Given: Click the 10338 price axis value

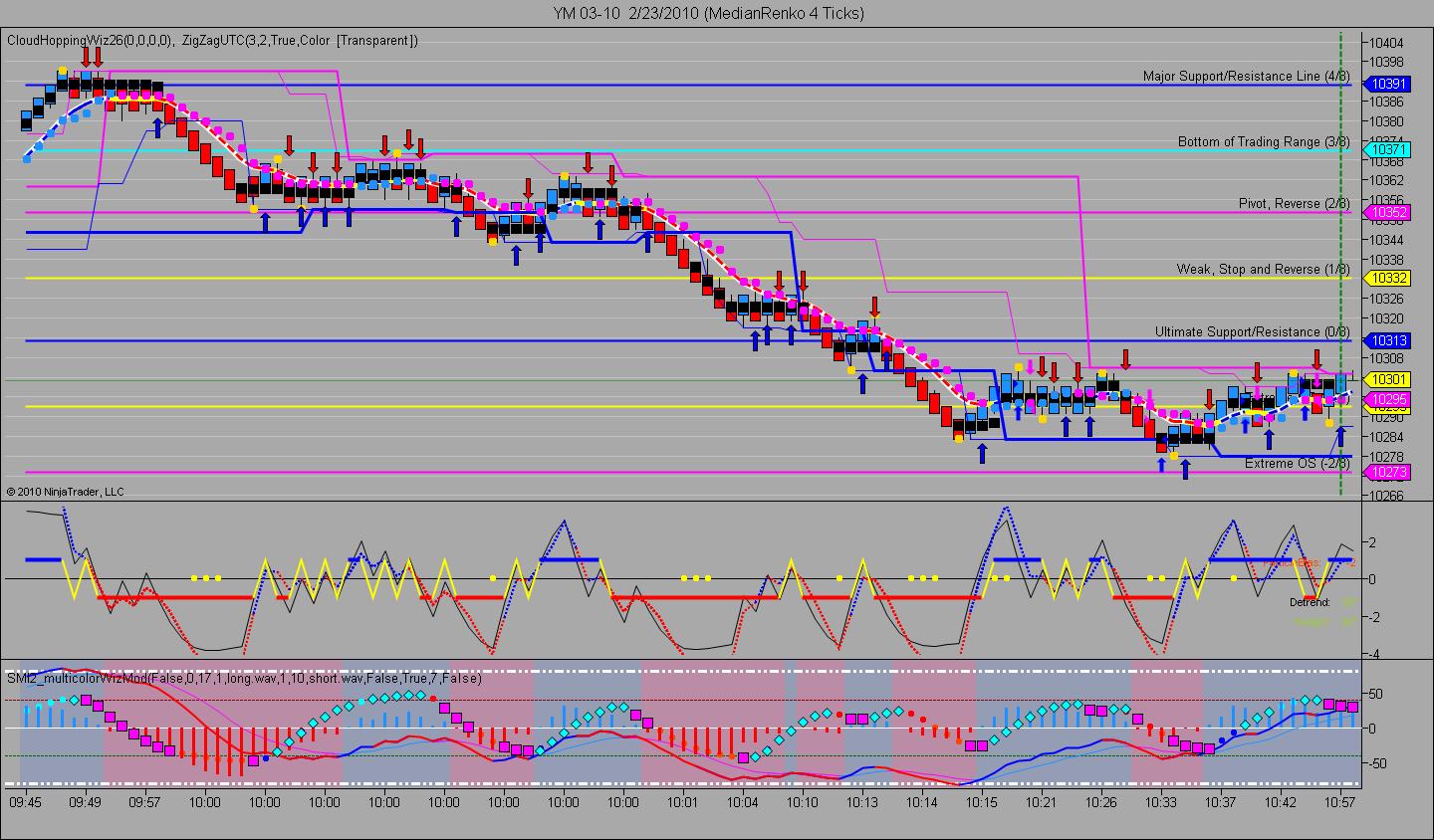Looking at the screenshot, I should click(x=1386, y=259).
